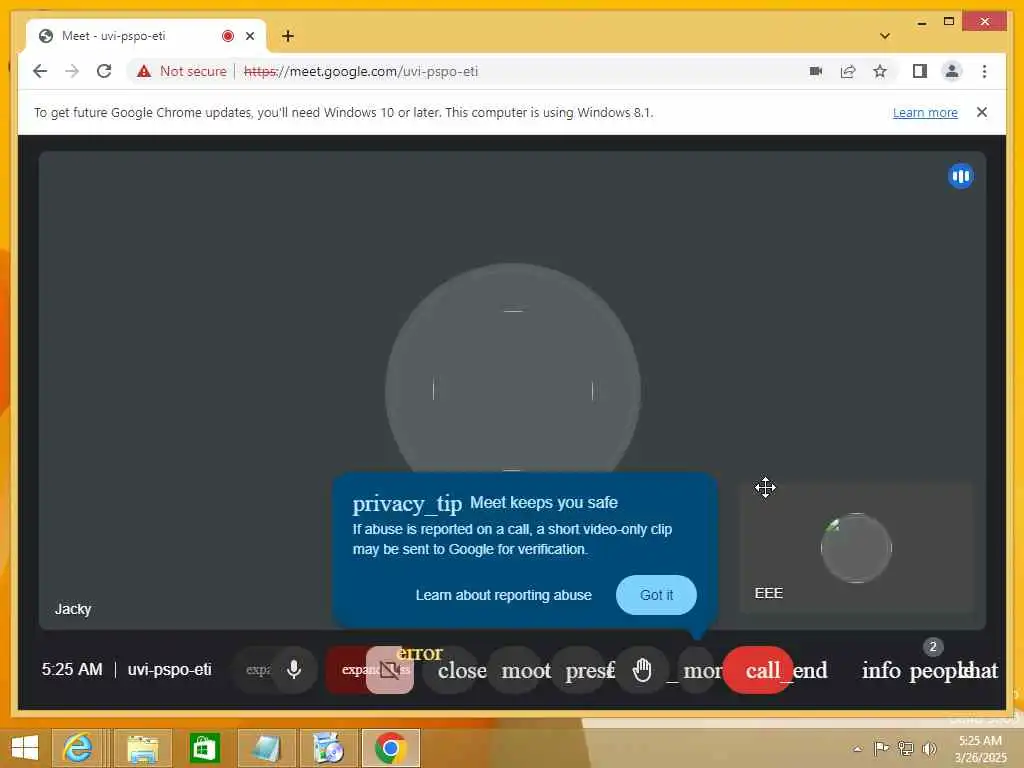
Task: Click Jacky's avatar circle in main tile
Action: pos(513,391)
